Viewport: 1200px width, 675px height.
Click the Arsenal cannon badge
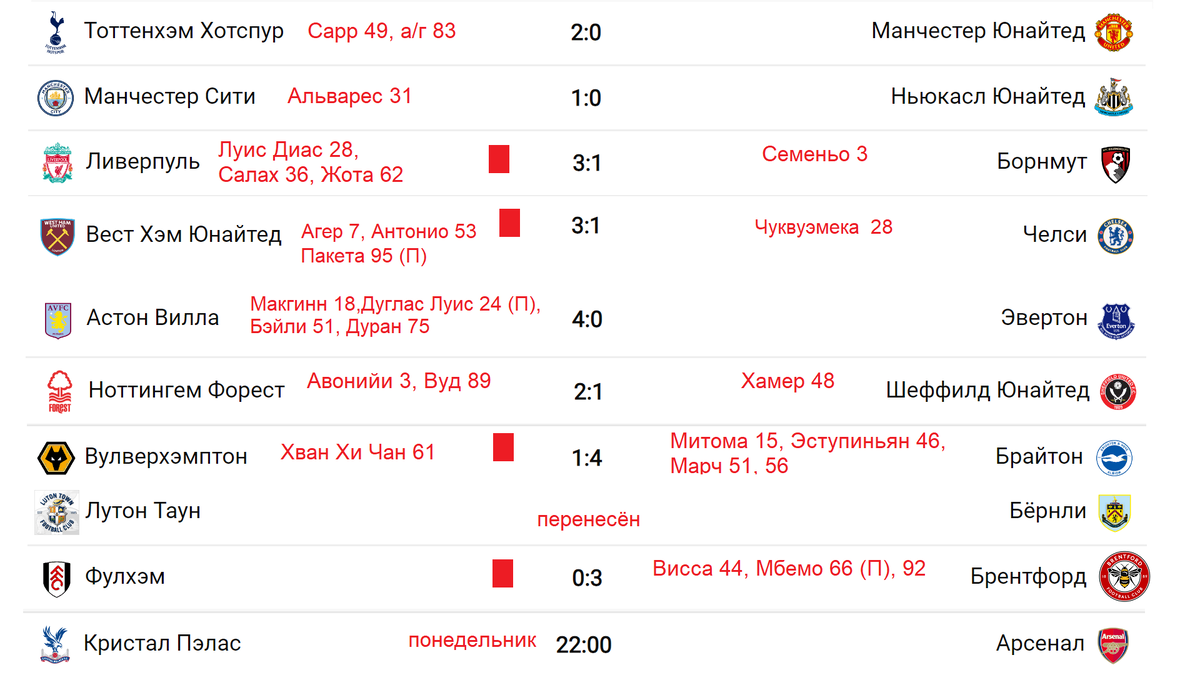point(1113,645)
